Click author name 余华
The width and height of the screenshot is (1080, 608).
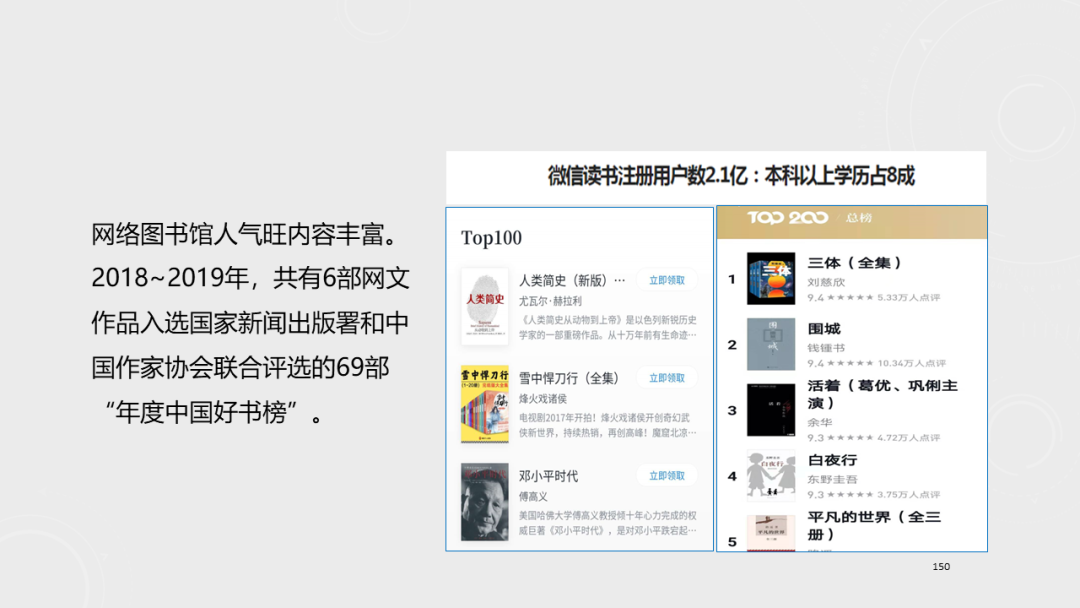click(x=820, y=423)
